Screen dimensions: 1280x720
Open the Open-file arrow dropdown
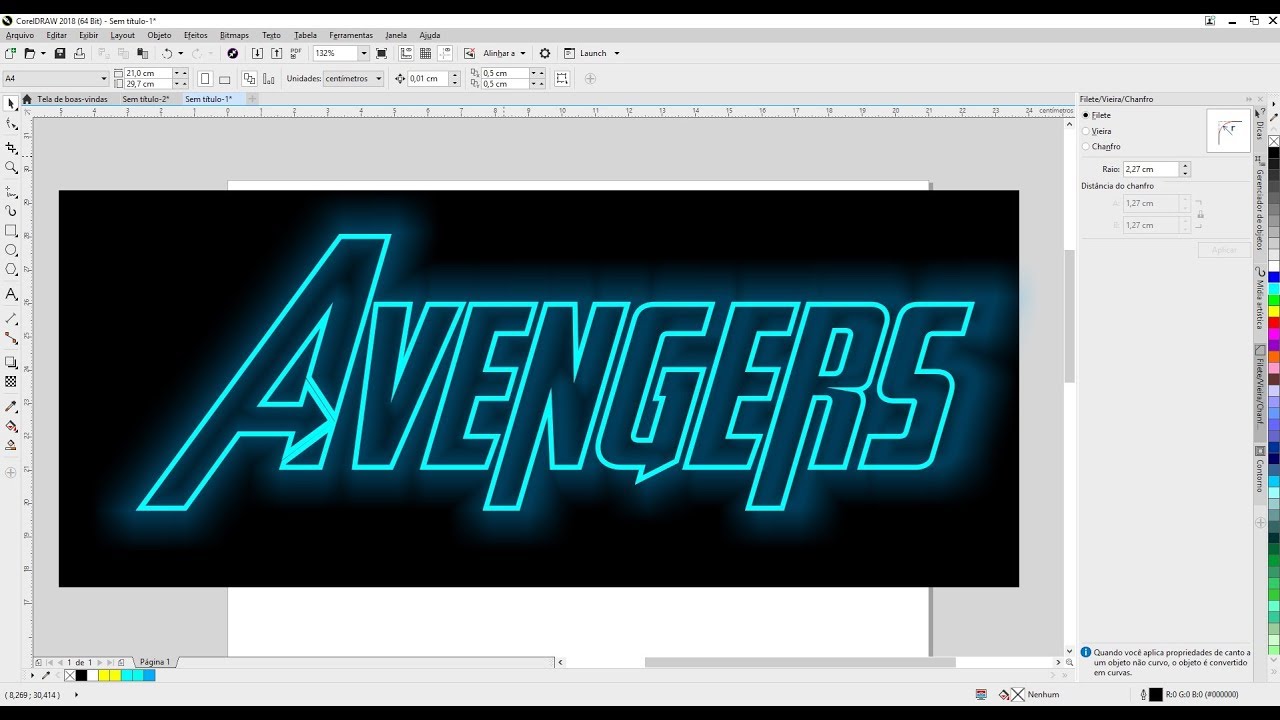click(43, 53)
